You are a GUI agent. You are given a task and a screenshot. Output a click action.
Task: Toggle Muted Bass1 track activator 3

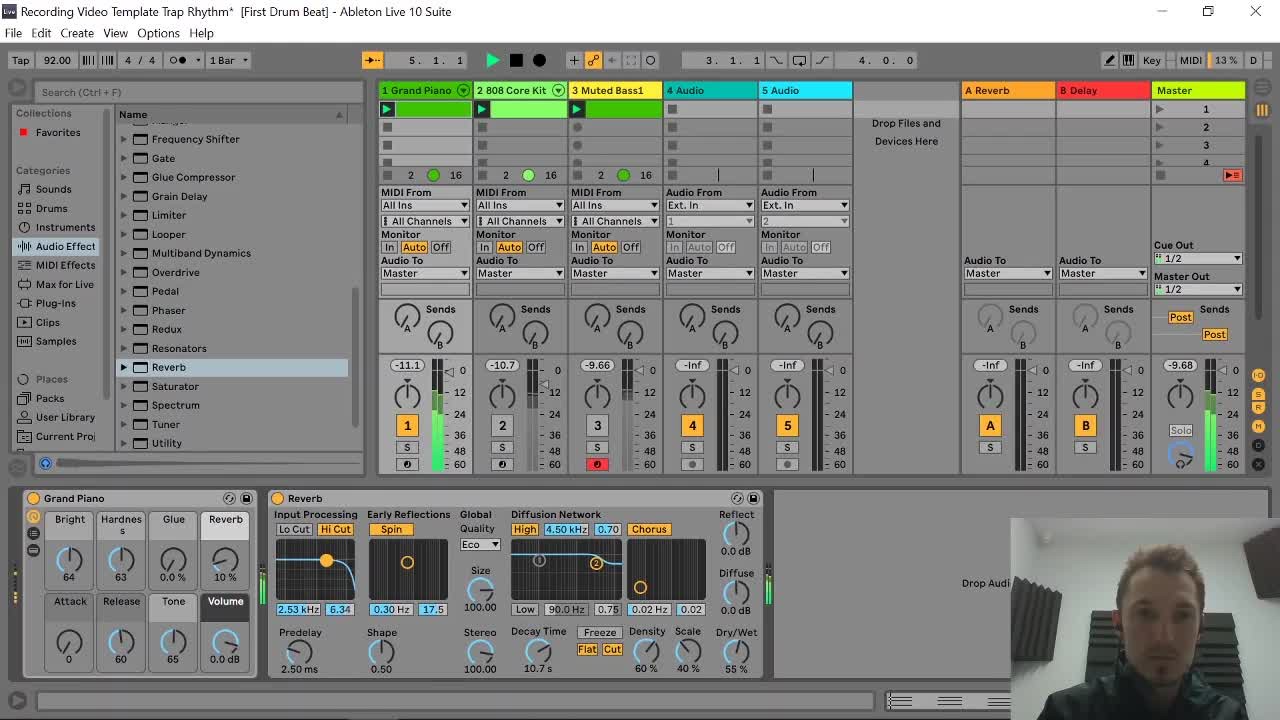pyautogui.click(x=597, y=426)
